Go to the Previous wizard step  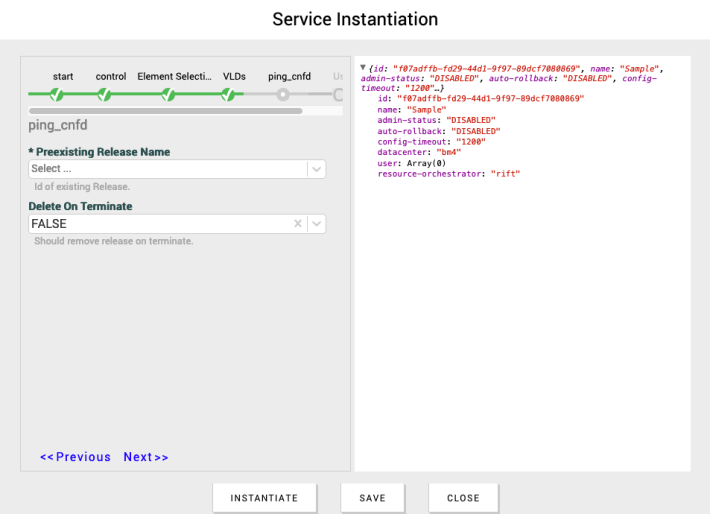tap(75, 457)
